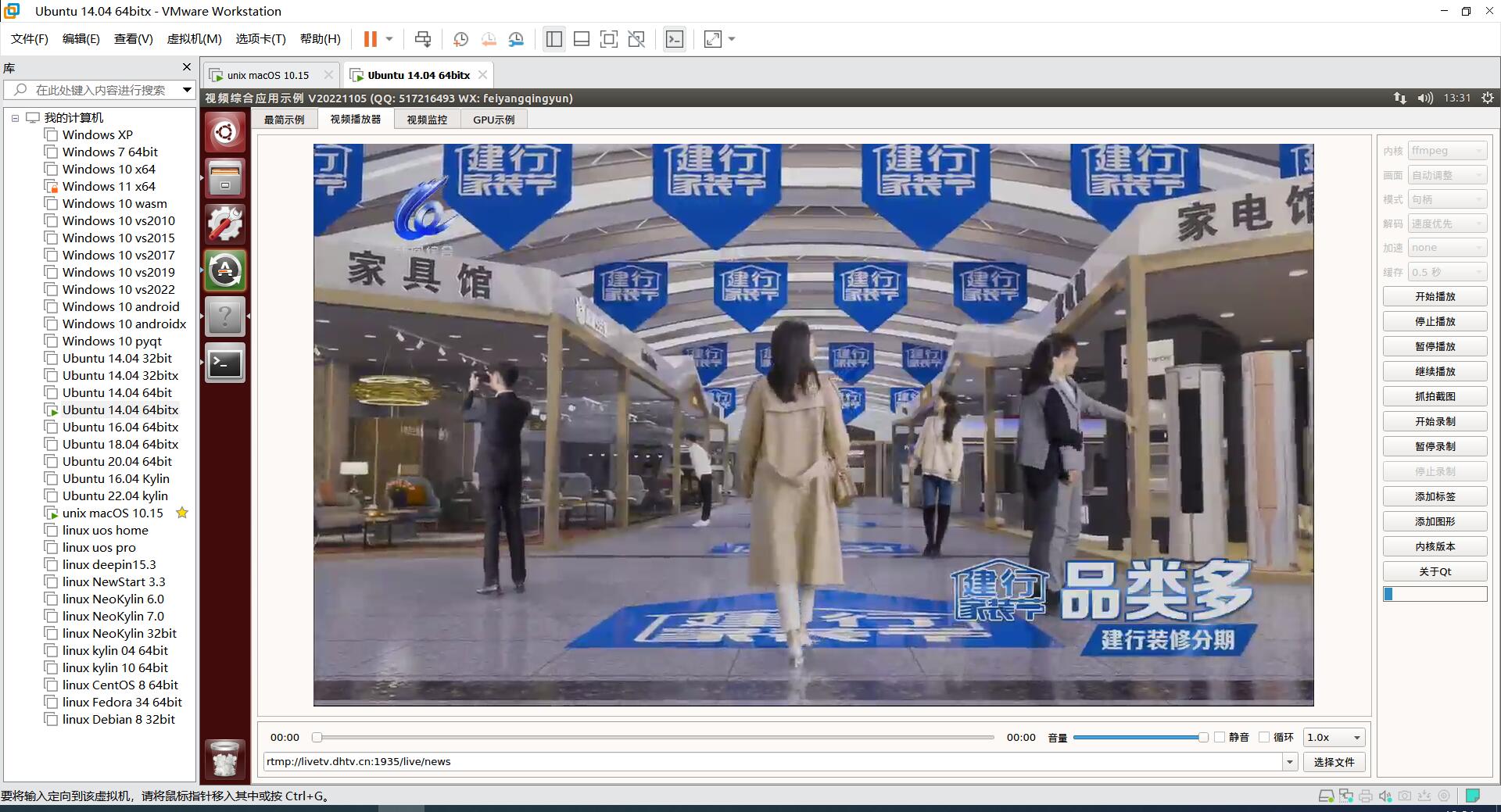This screenshot has height=812, width=1501.
Task: Click the progress bar below 关于Qt
Action: [1435, 594]
